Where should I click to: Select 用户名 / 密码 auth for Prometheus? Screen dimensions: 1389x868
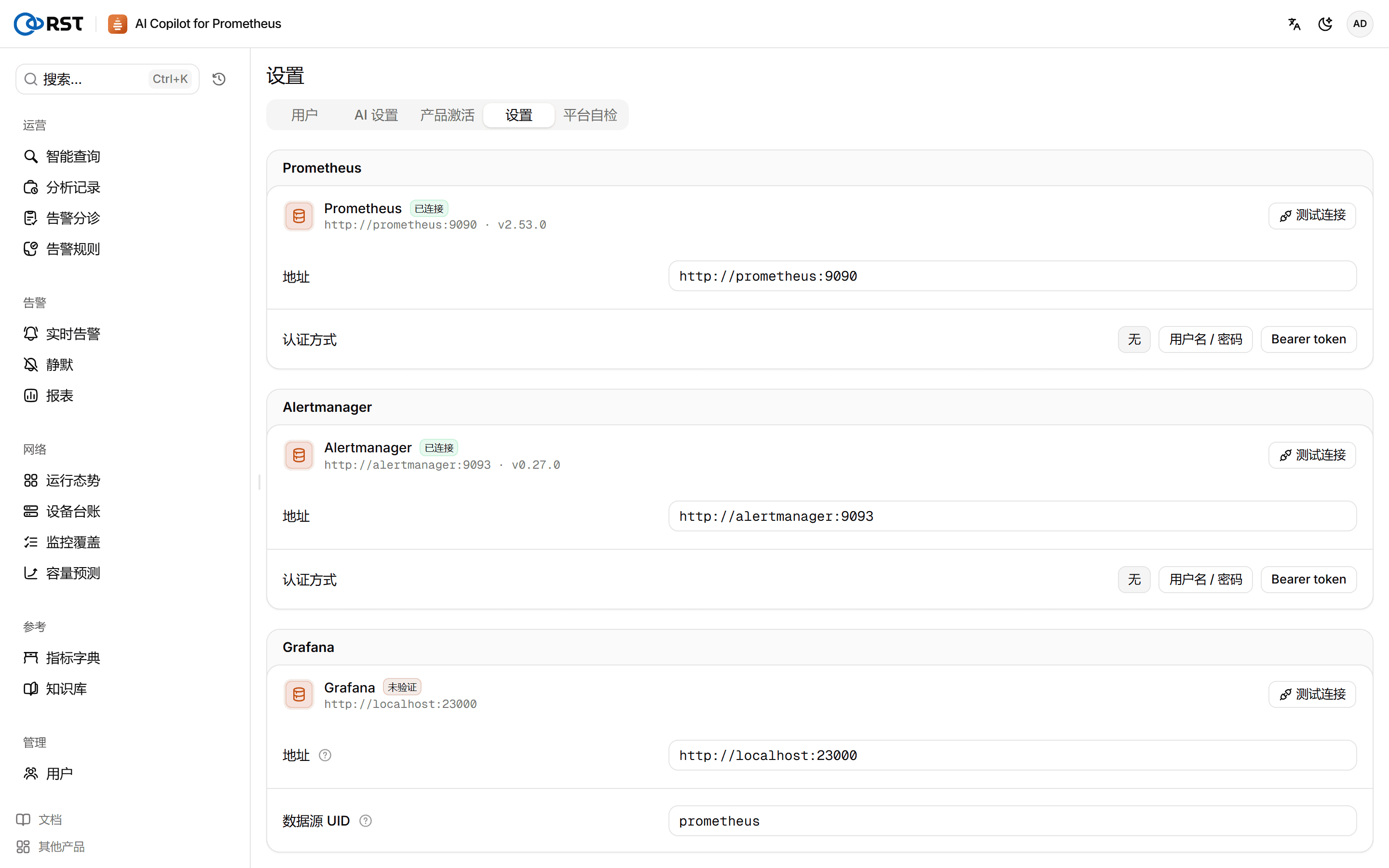tap(1205, 339)
